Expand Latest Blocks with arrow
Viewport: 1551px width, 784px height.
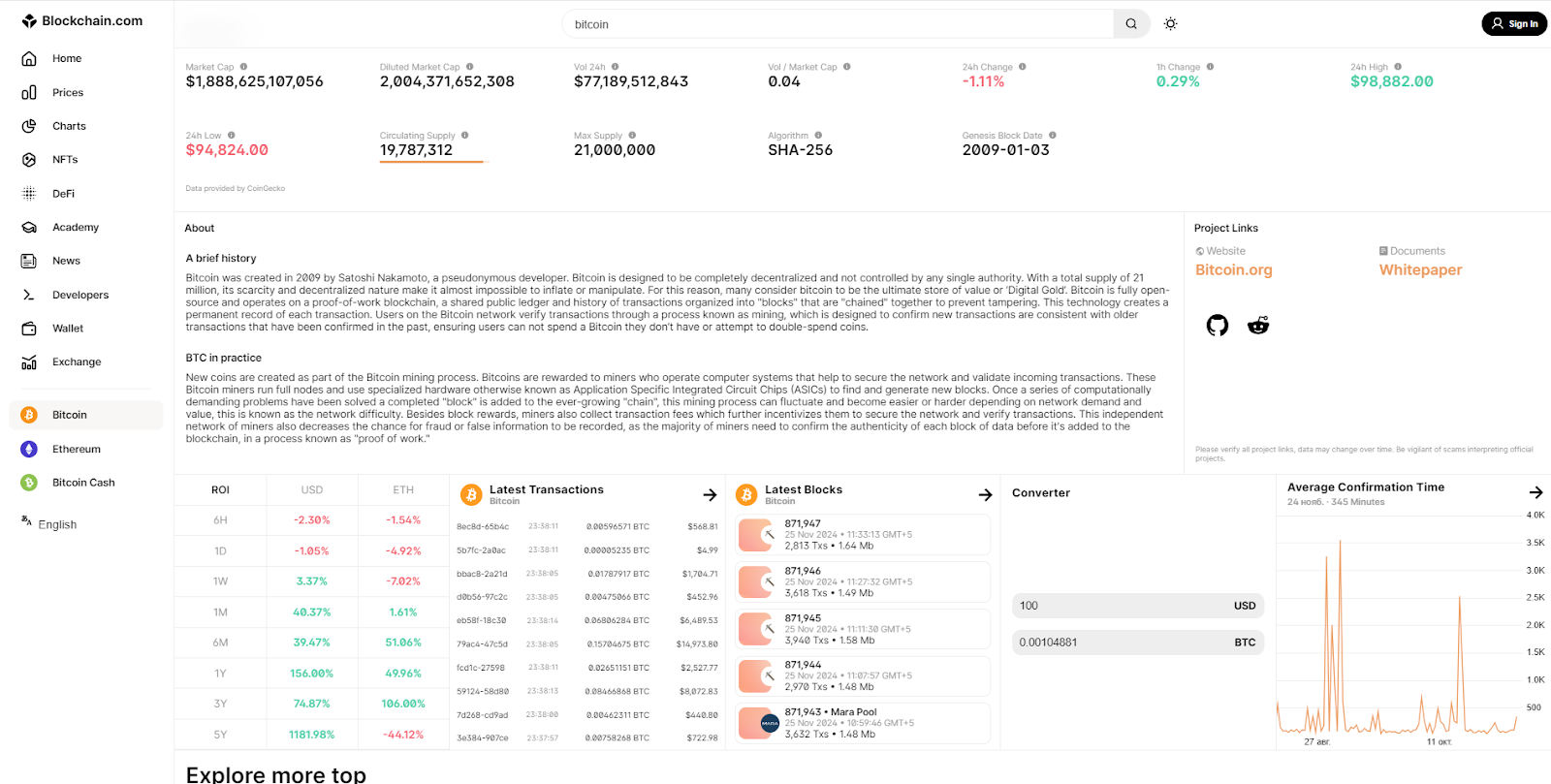(985, 495)
